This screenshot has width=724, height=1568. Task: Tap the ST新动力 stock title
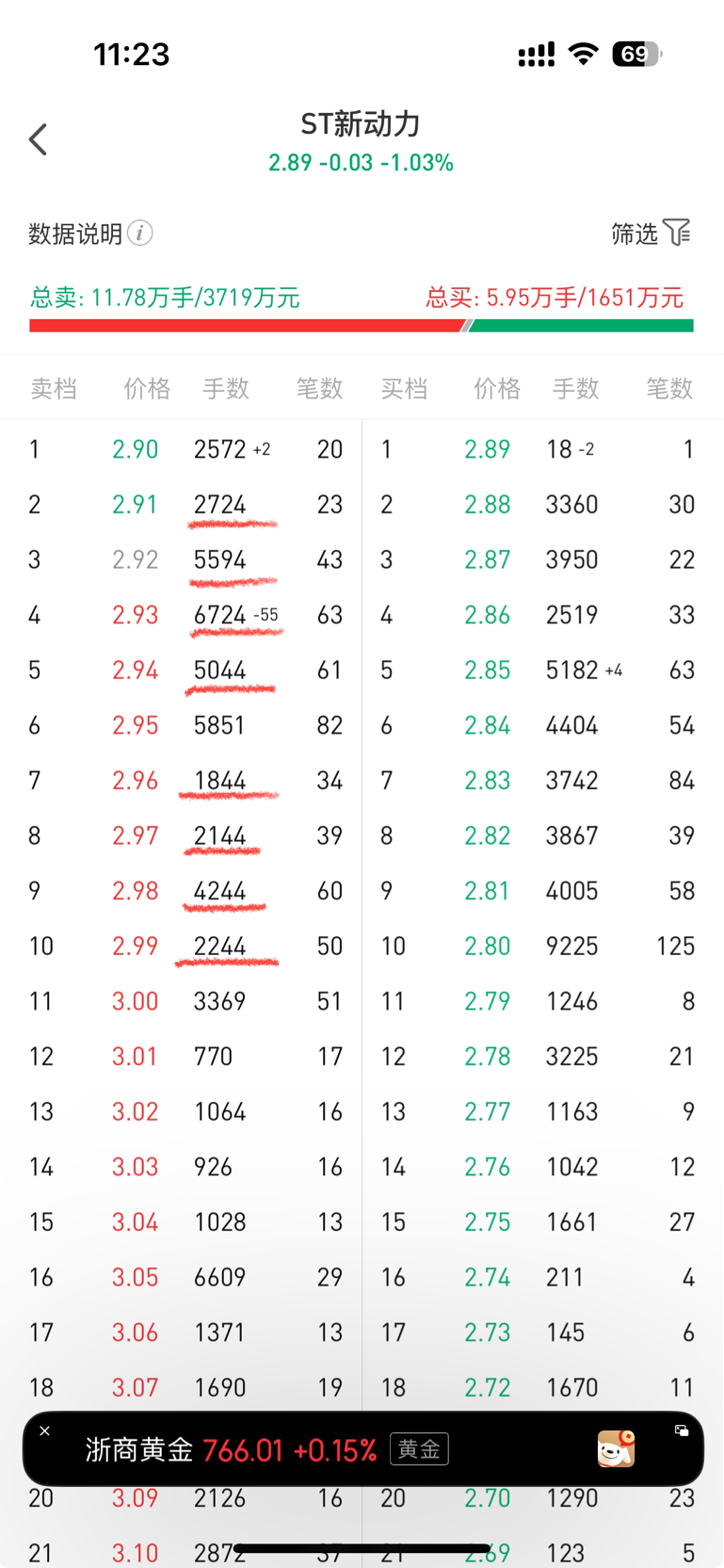pyautogui.click(x=361, y=123)
